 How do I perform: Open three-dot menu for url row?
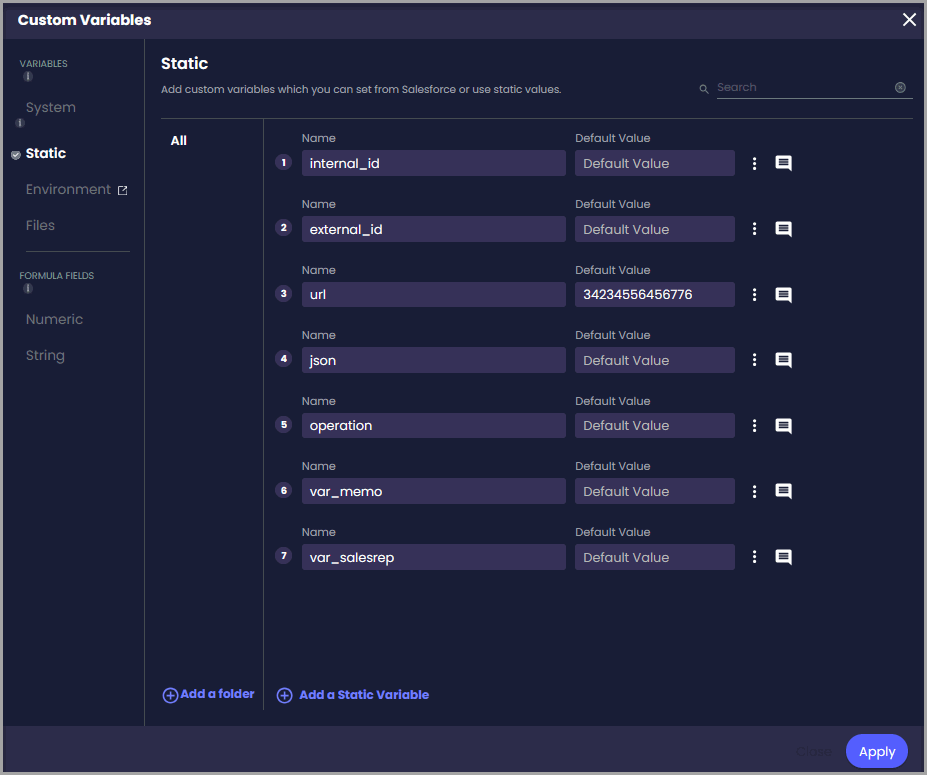(x=754, y=294)
